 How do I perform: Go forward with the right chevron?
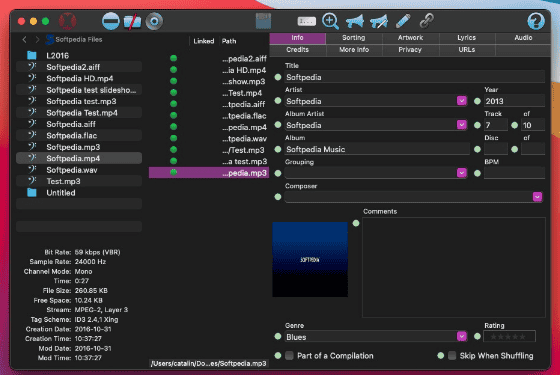(37, 39)
